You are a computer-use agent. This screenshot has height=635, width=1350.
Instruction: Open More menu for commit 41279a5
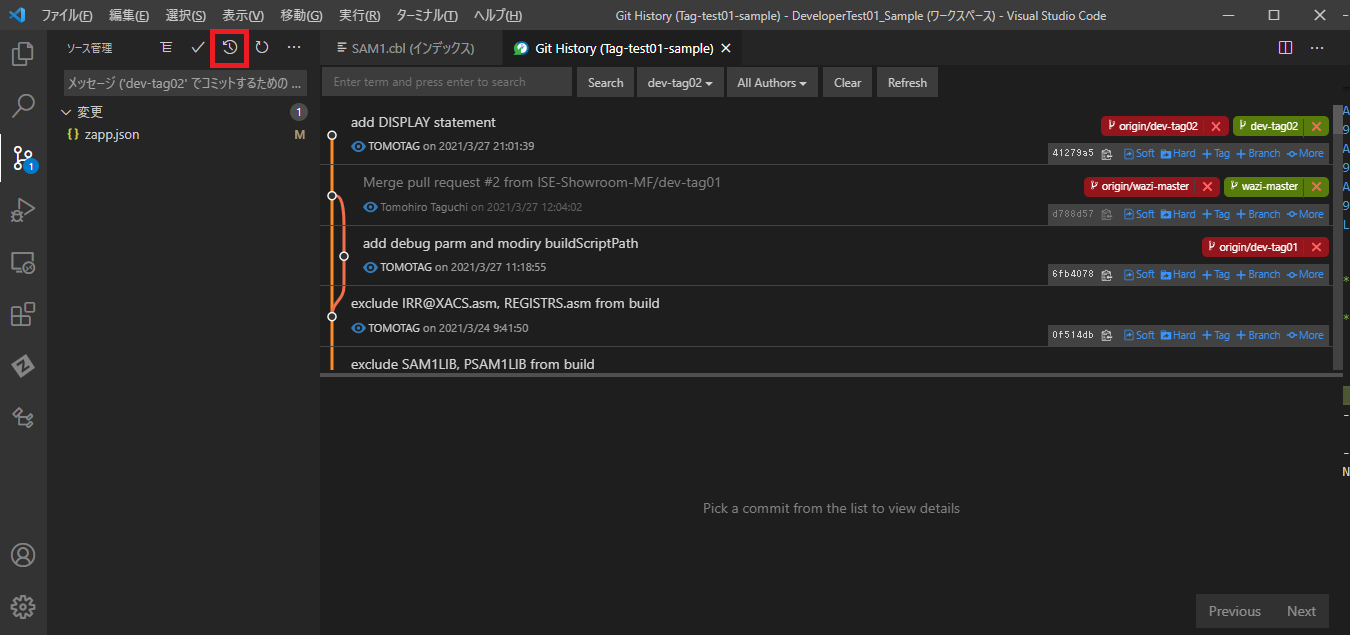tap(1305, 154)
